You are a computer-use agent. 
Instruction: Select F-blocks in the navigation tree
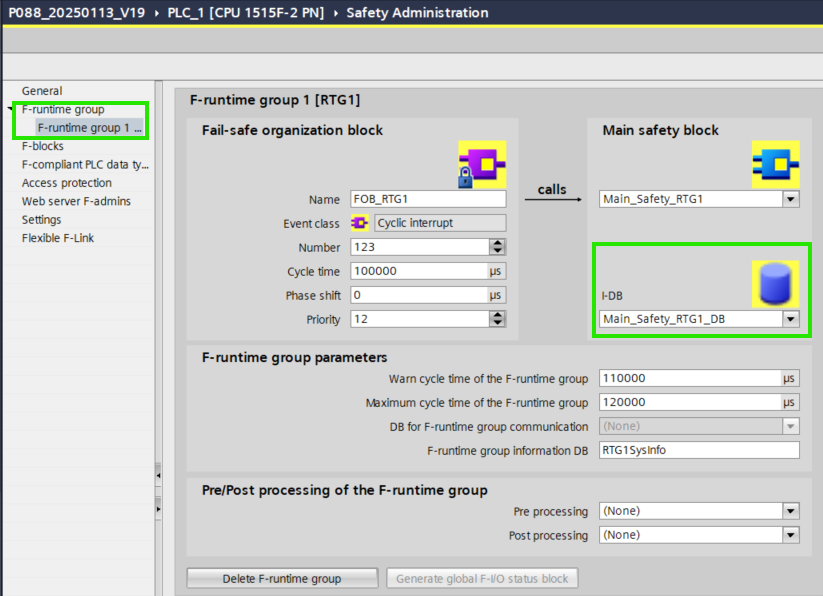[x=43, y=146]
